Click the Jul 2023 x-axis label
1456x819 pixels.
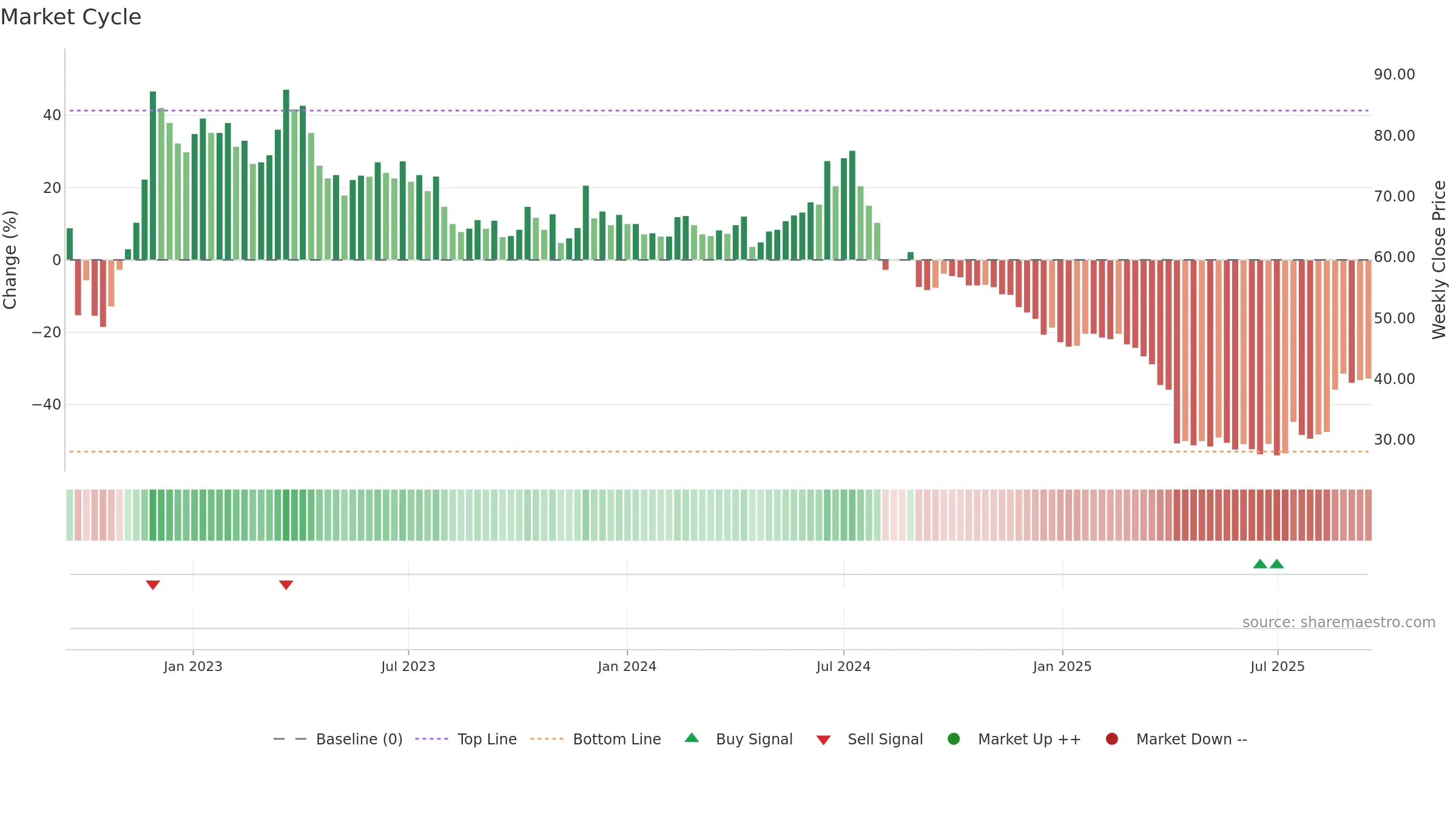pyautogui.click(x=408, y=666)
